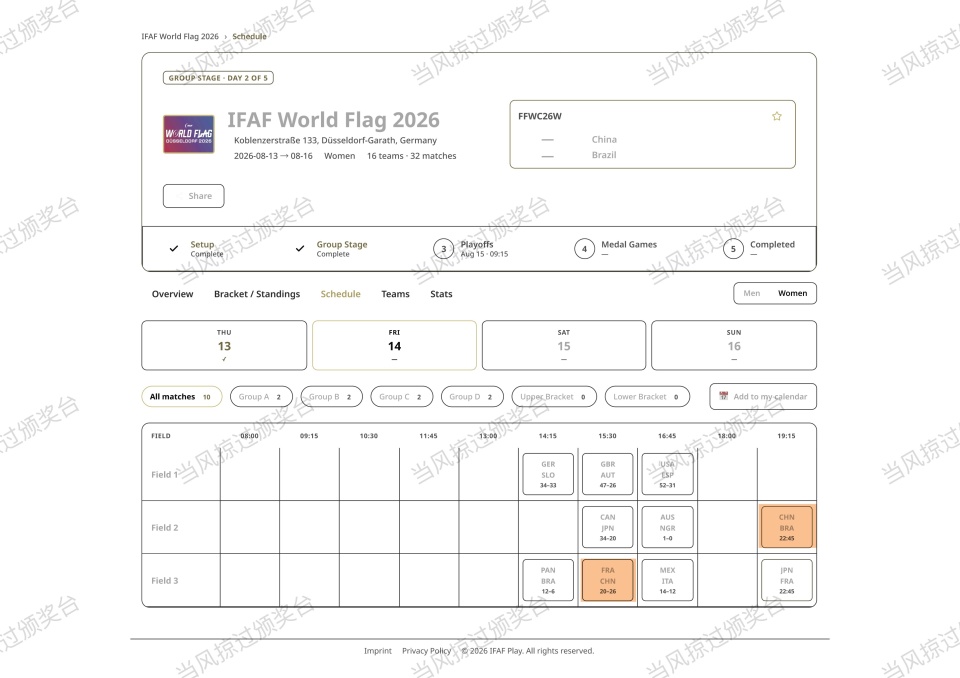Viewport: 960px width, 678px height.
Task: Open highlighted CHN vs BRA 22:45 match
Action: click(787, 527)
